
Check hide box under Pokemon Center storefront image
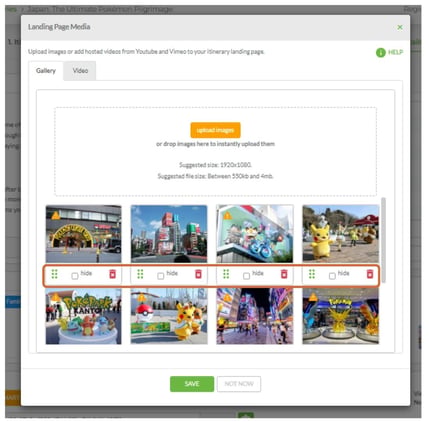click(75, 276)
